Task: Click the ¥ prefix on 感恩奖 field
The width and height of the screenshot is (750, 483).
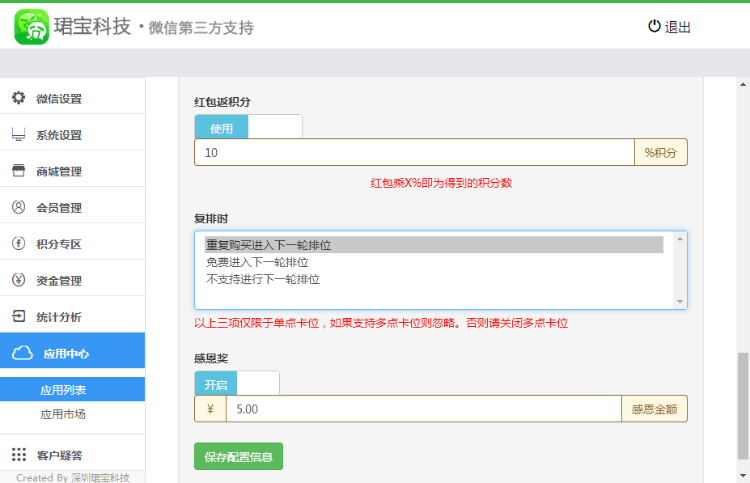Action: point(210,409)
